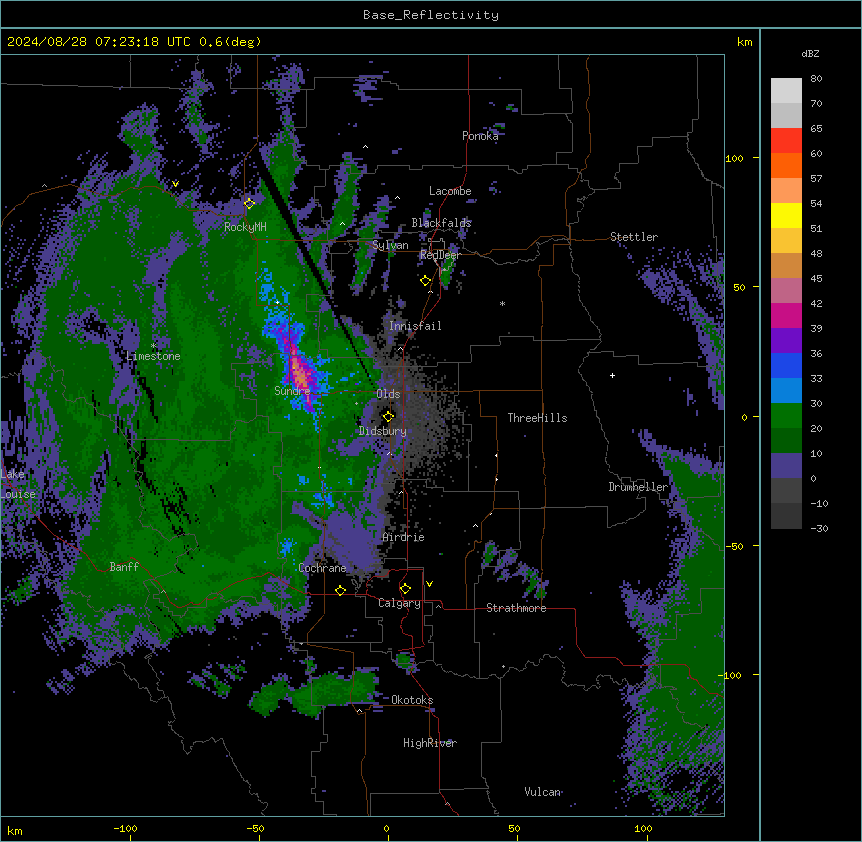The image size is (862, 842).
Task: Pick the orange 57-60 dBZ legend swatch
Action: [x=786, y=165]
